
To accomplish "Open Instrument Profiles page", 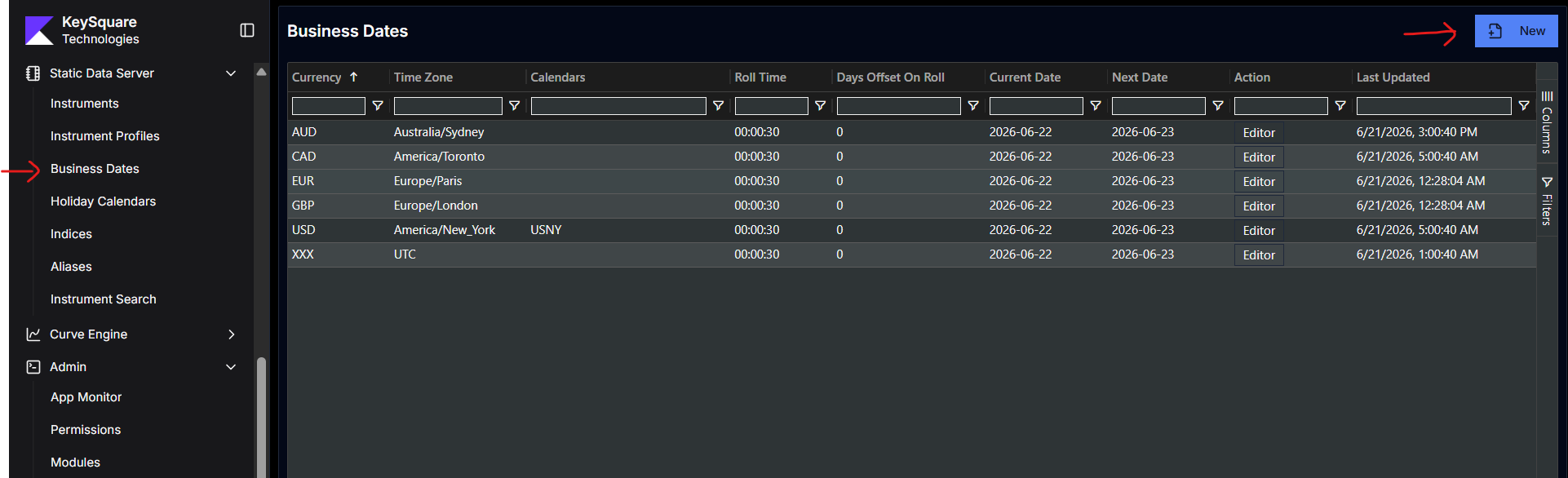I will click(x=105, y=136).
